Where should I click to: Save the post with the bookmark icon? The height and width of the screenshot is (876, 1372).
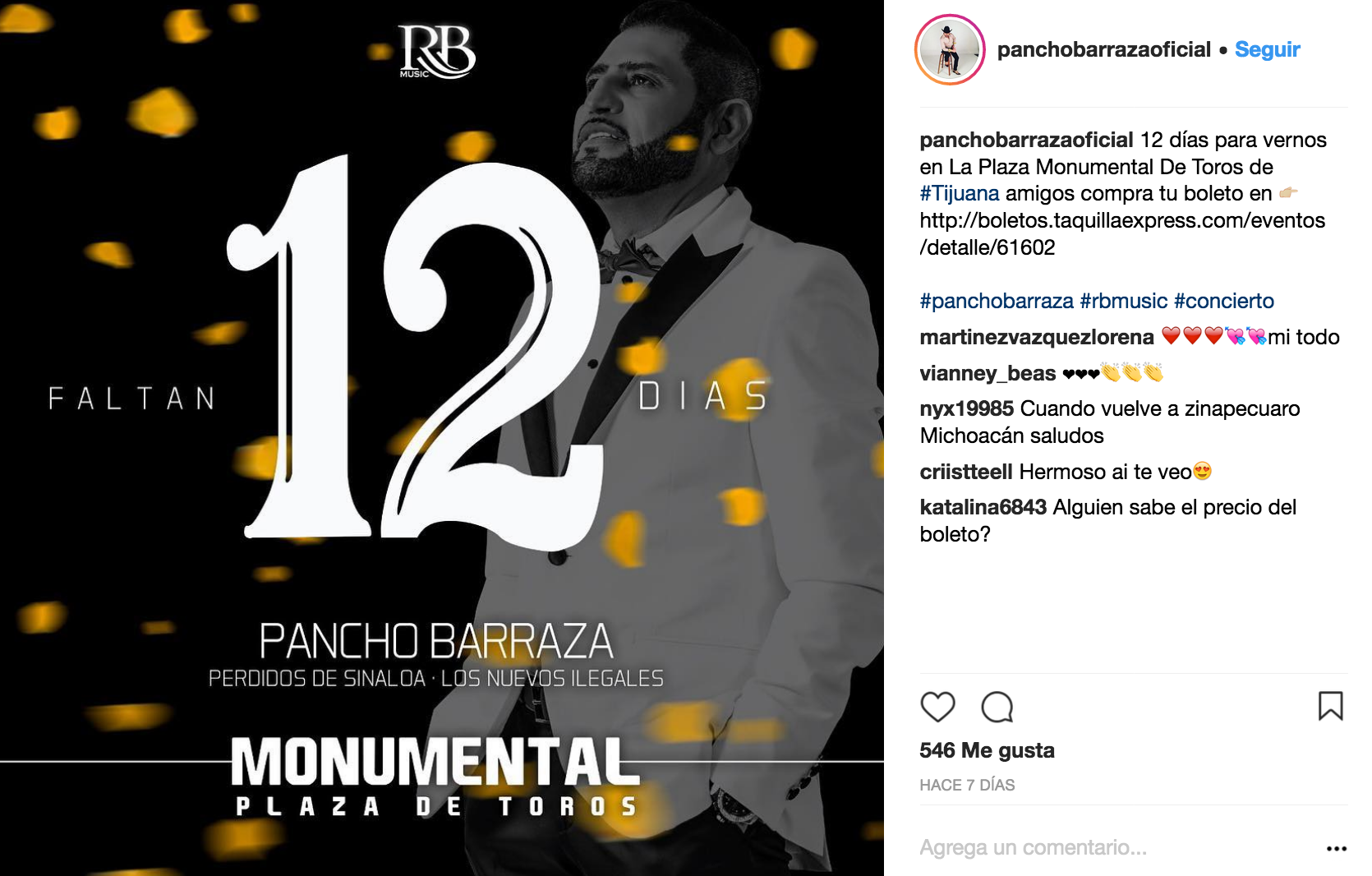(1330, 706)
